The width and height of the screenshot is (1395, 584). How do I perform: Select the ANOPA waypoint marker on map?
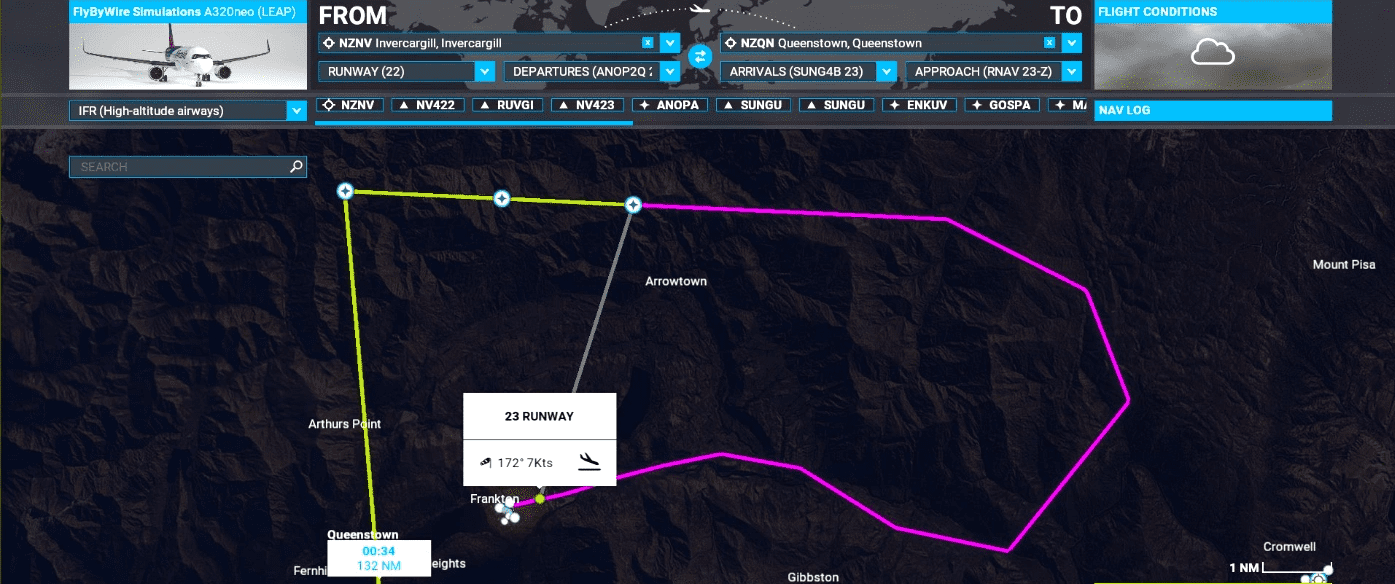pyautogui.click(x=633, y=205)
